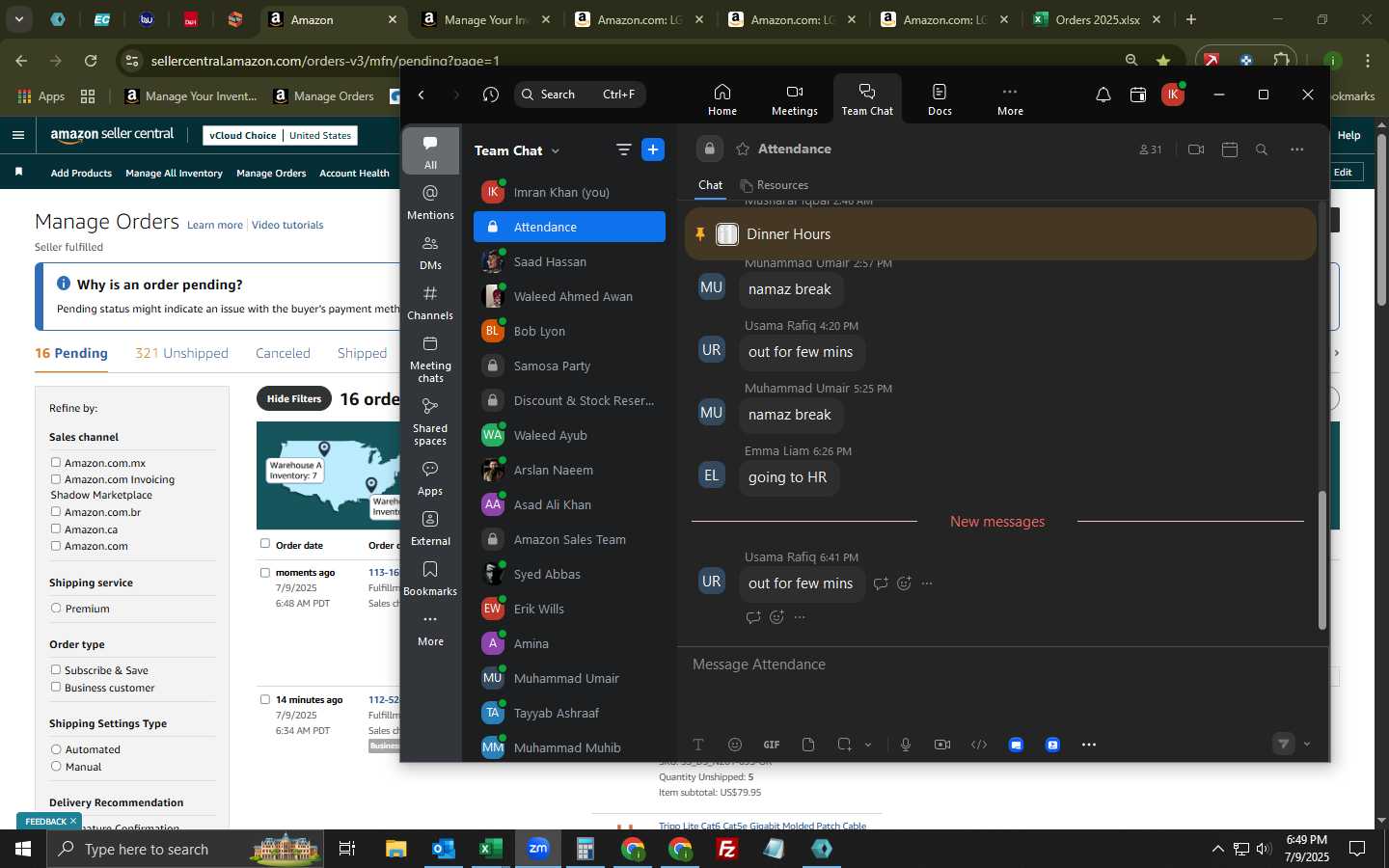Screen dimensions: 1389x868
Task: Open Account Health in Seller Central menu
Action: 354,174
